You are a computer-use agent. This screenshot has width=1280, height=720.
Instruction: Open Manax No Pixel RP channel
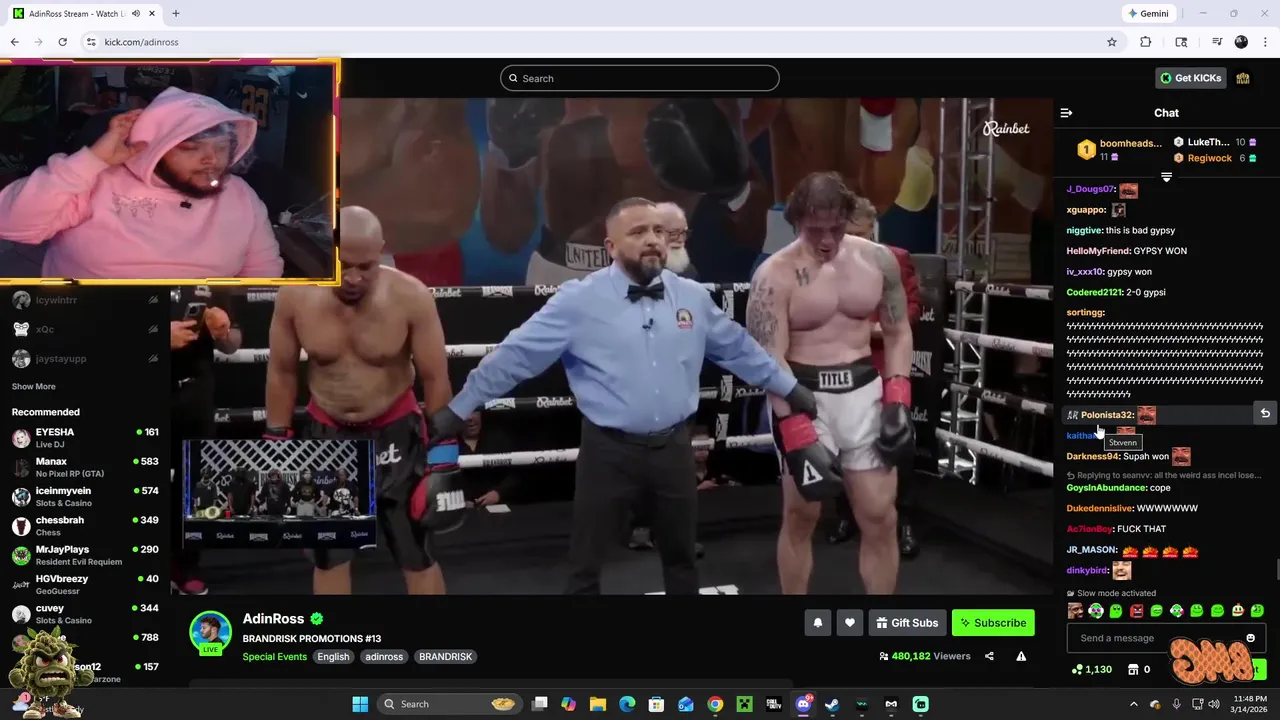pyautogui.click(x=85, y=467)
